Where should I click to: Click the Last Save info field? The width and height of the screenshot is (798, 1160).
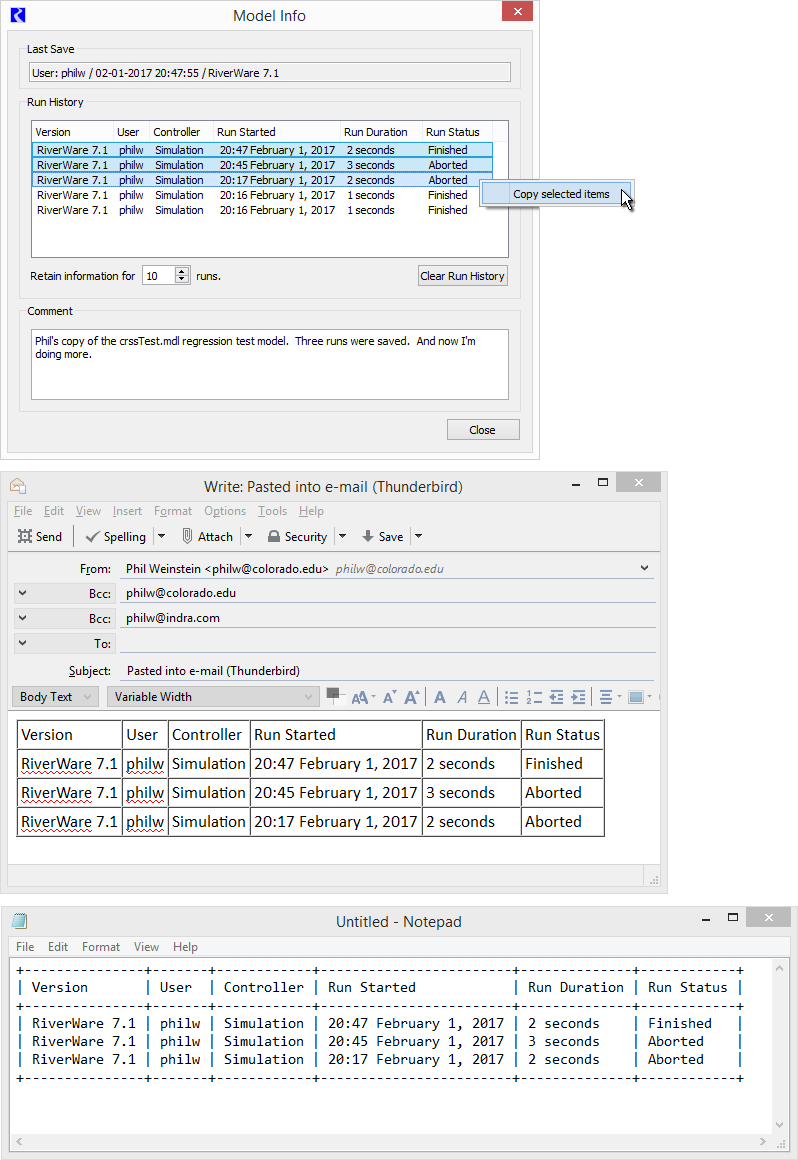[x=270, y=72]
